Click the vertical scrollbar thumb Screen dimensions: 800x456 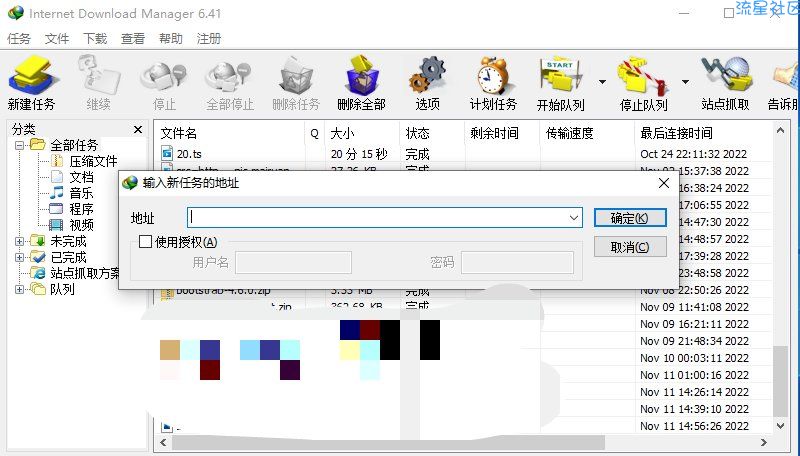tap(781, 382)
